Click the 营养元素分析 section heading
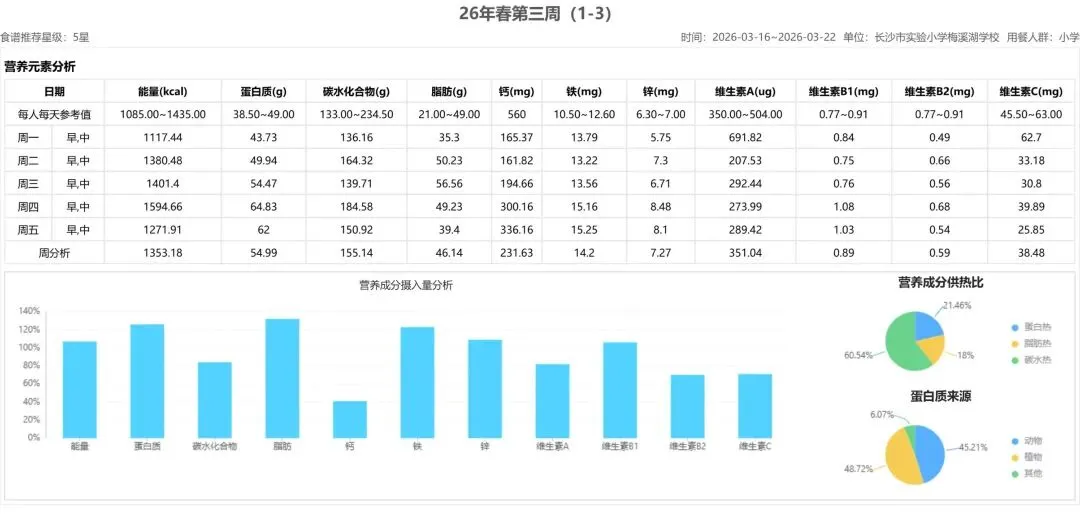The image size is (1080, 521). tap(40, 67)
